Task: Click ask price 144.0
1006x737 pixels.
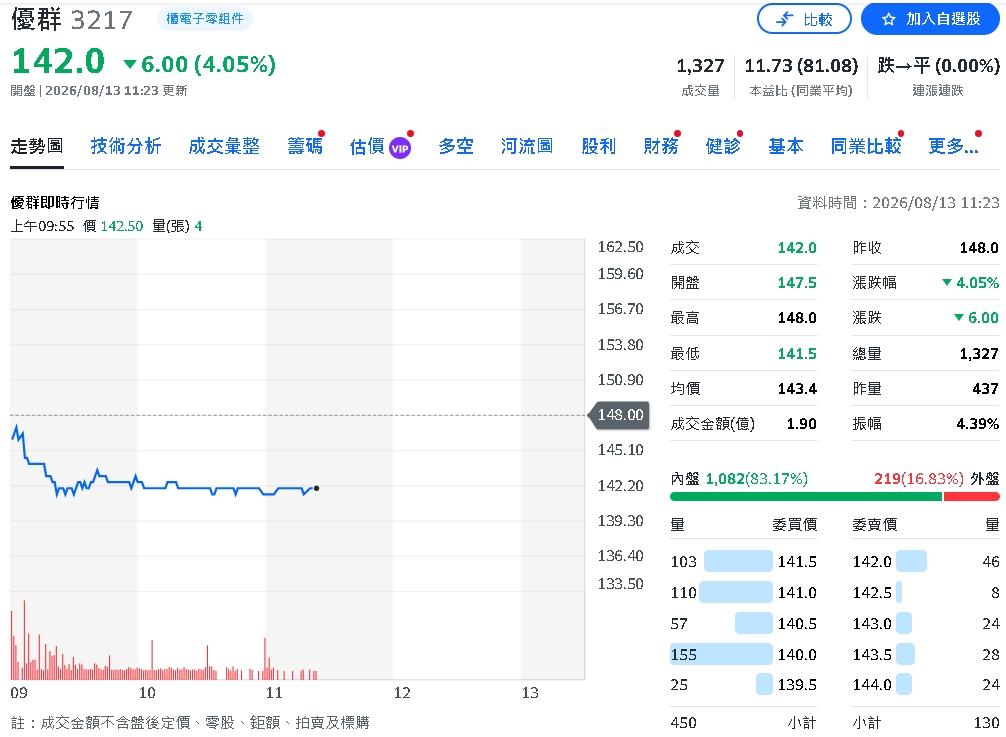Action: tap(872, 685)
